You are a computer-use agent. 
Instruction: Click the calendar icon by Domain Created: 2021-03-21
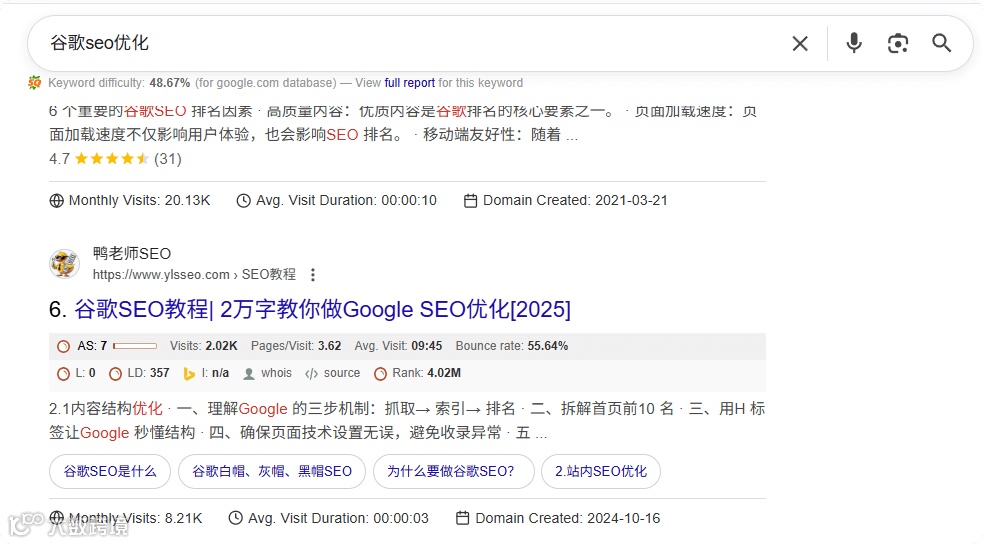[470, 201]
